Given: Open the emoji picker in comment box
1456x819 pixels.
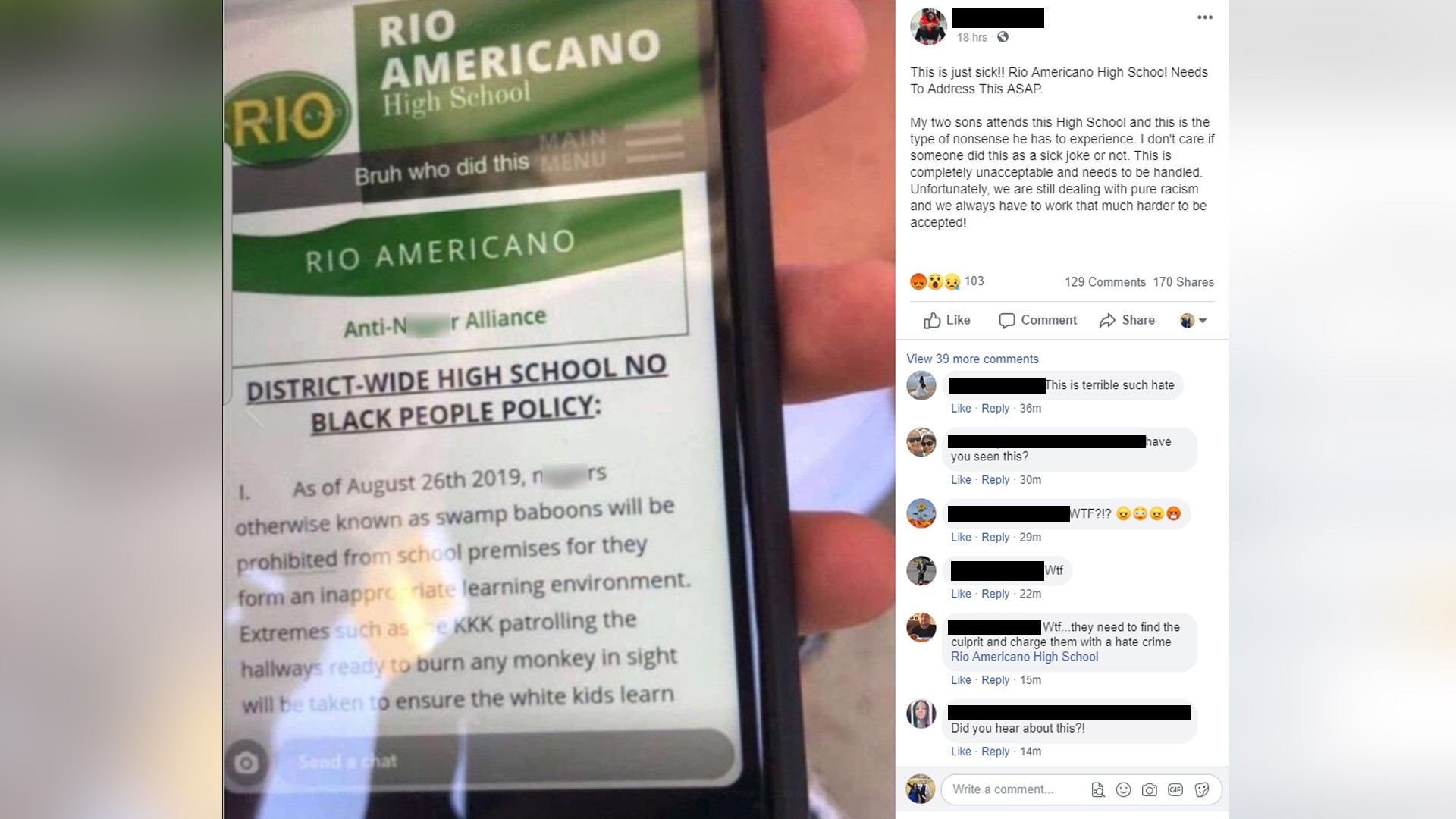Looking at the screenshot, I should pyautogui.click(x=1123, y=789).
